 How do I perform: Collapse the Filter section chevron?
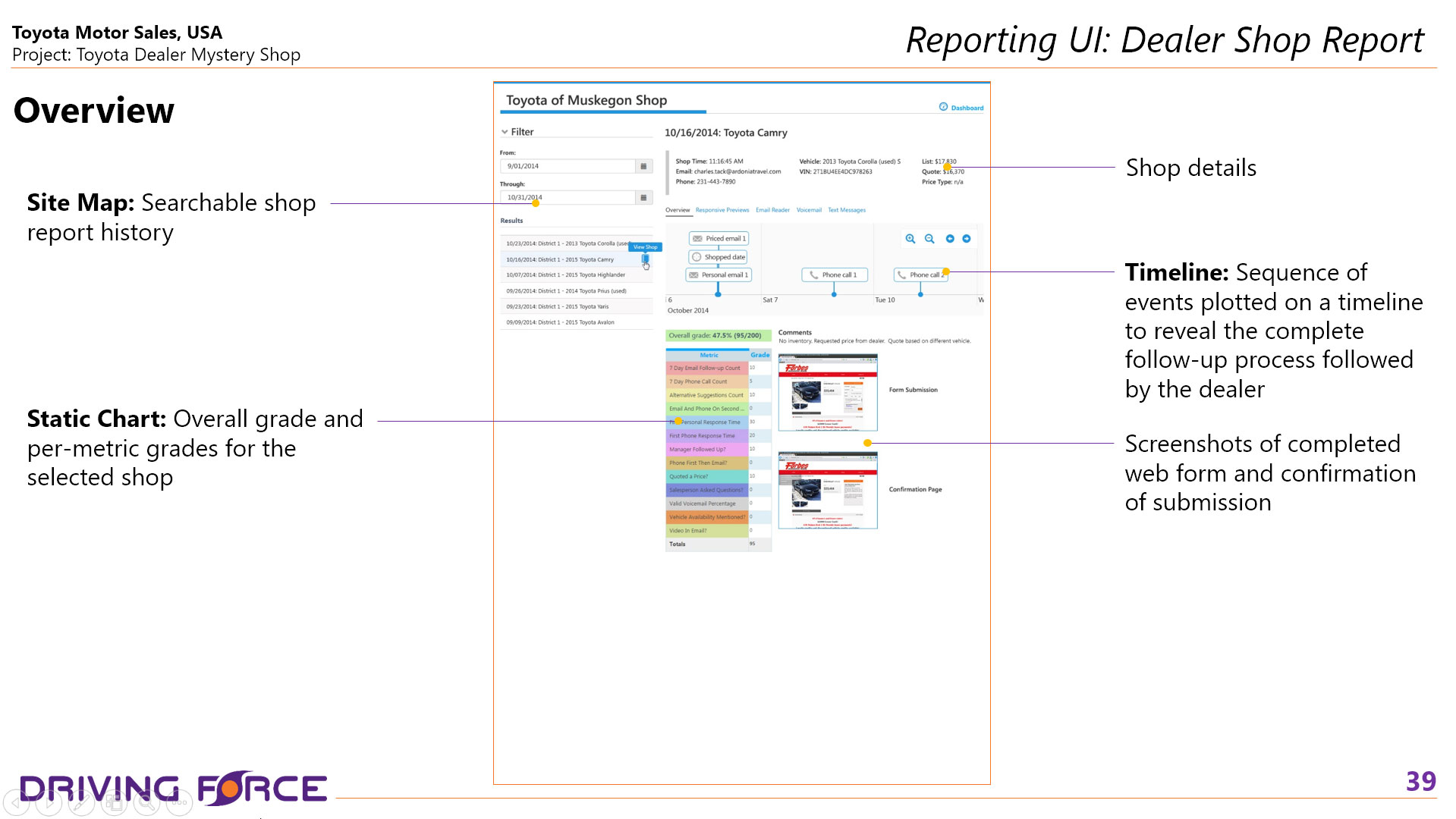click(x=505, y=132)
